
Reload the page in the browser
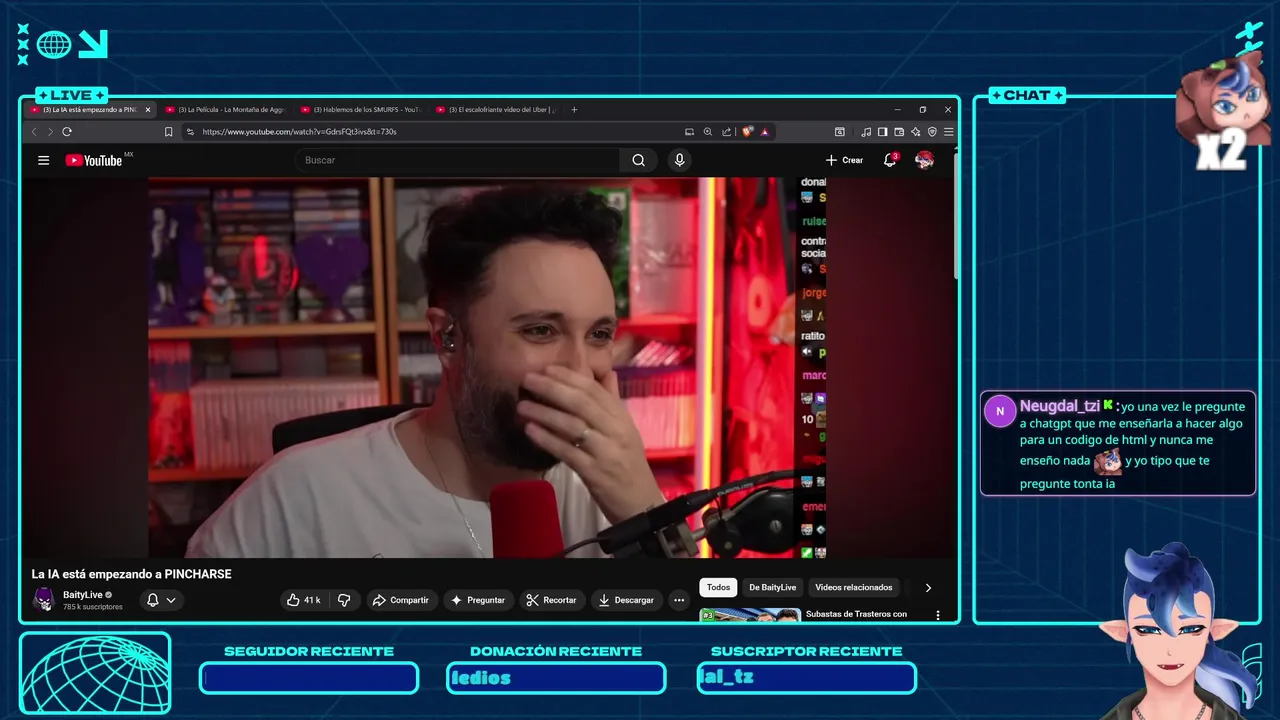(67, 131)
